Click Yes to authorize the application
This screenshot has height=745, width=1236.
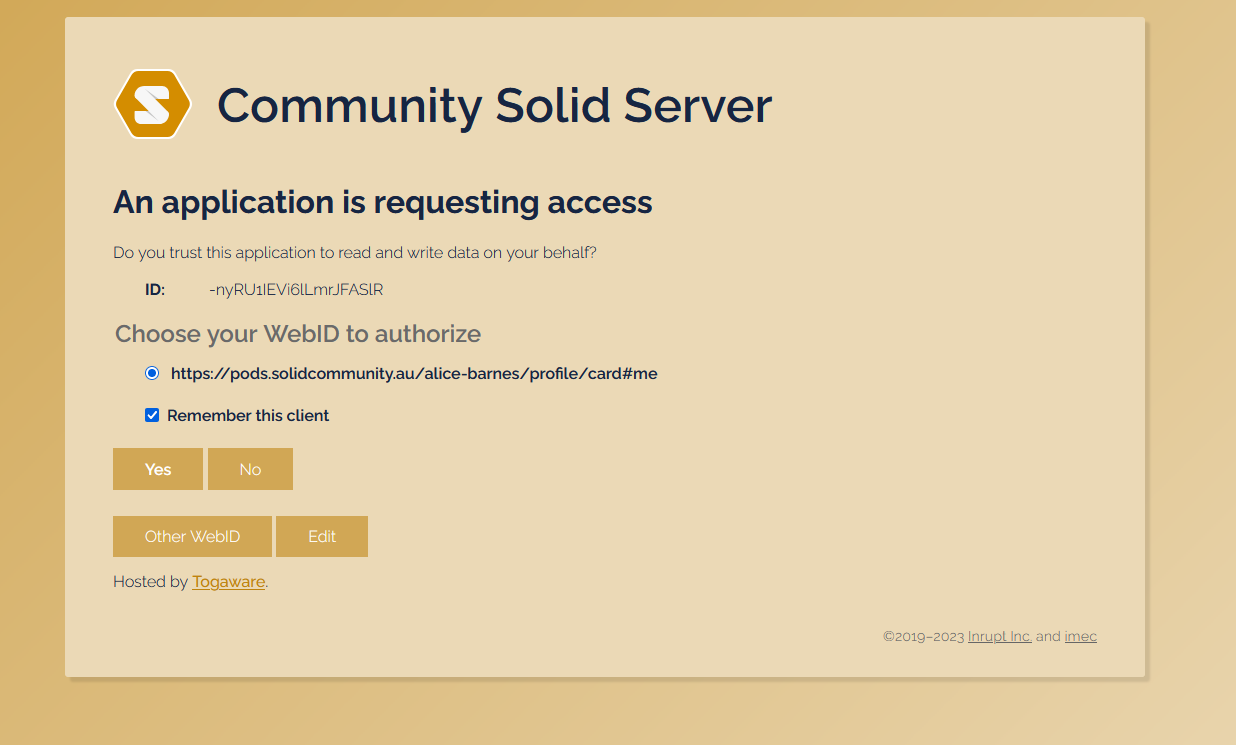(158, 468)
